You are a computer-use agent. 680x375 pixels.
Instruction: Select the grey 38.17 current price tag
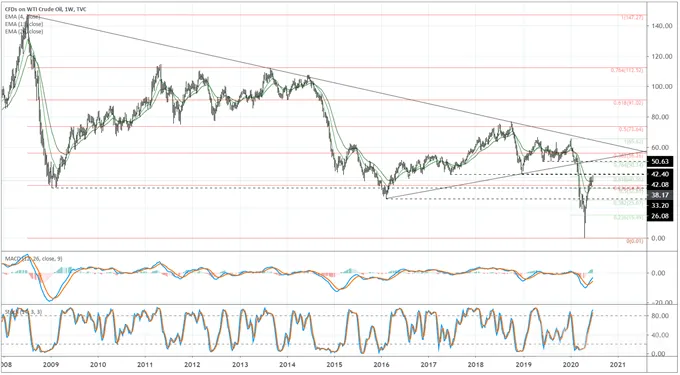[x=660, y=195]
